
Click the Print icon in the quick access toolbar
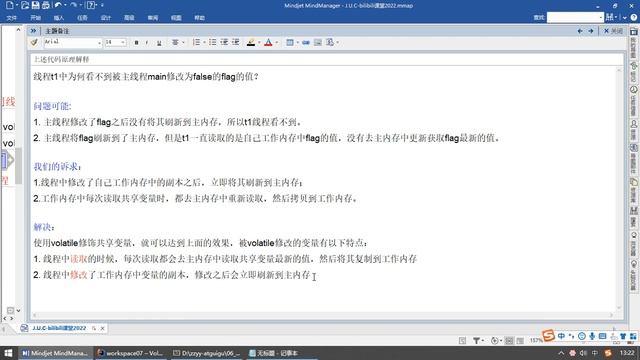[45, 5]
